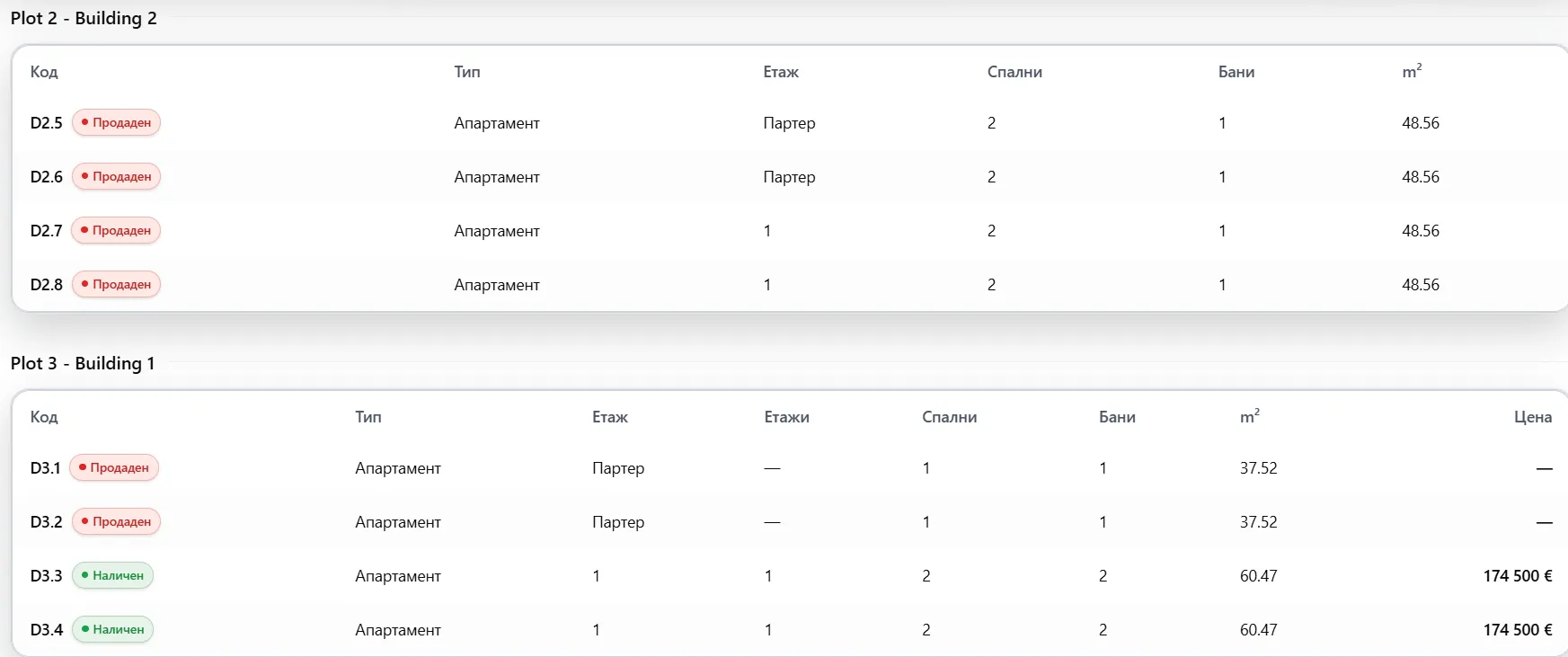The height and width of the screenshot is (657, 1568).
Task: Click the Продаден badge next to D2.8
Action: pyautogui.click(x=116, y=285)
